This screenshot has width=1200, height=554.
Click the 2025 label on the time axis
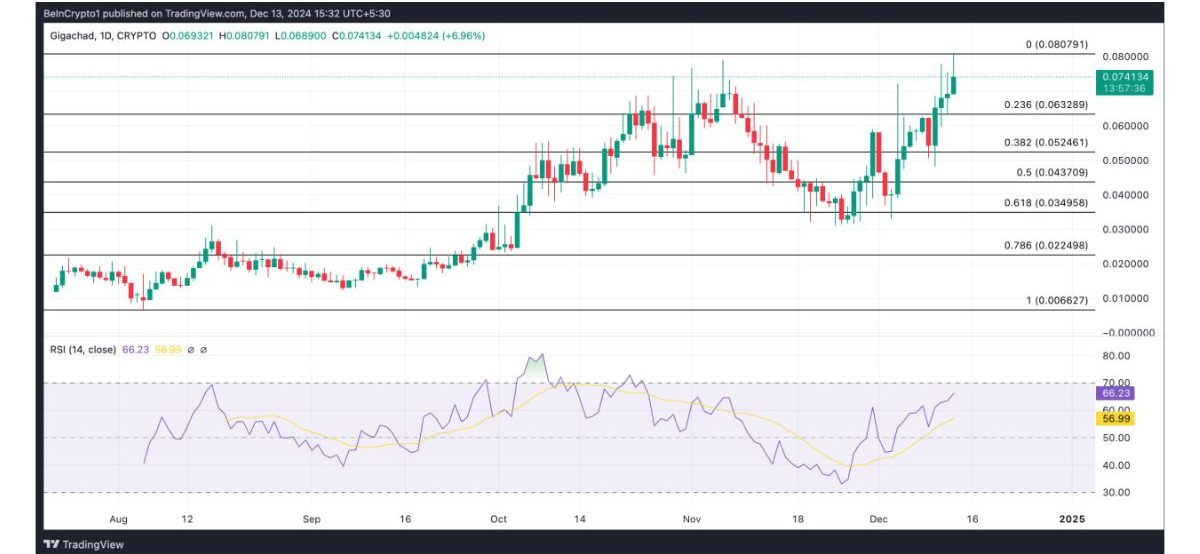[1071, 519]
